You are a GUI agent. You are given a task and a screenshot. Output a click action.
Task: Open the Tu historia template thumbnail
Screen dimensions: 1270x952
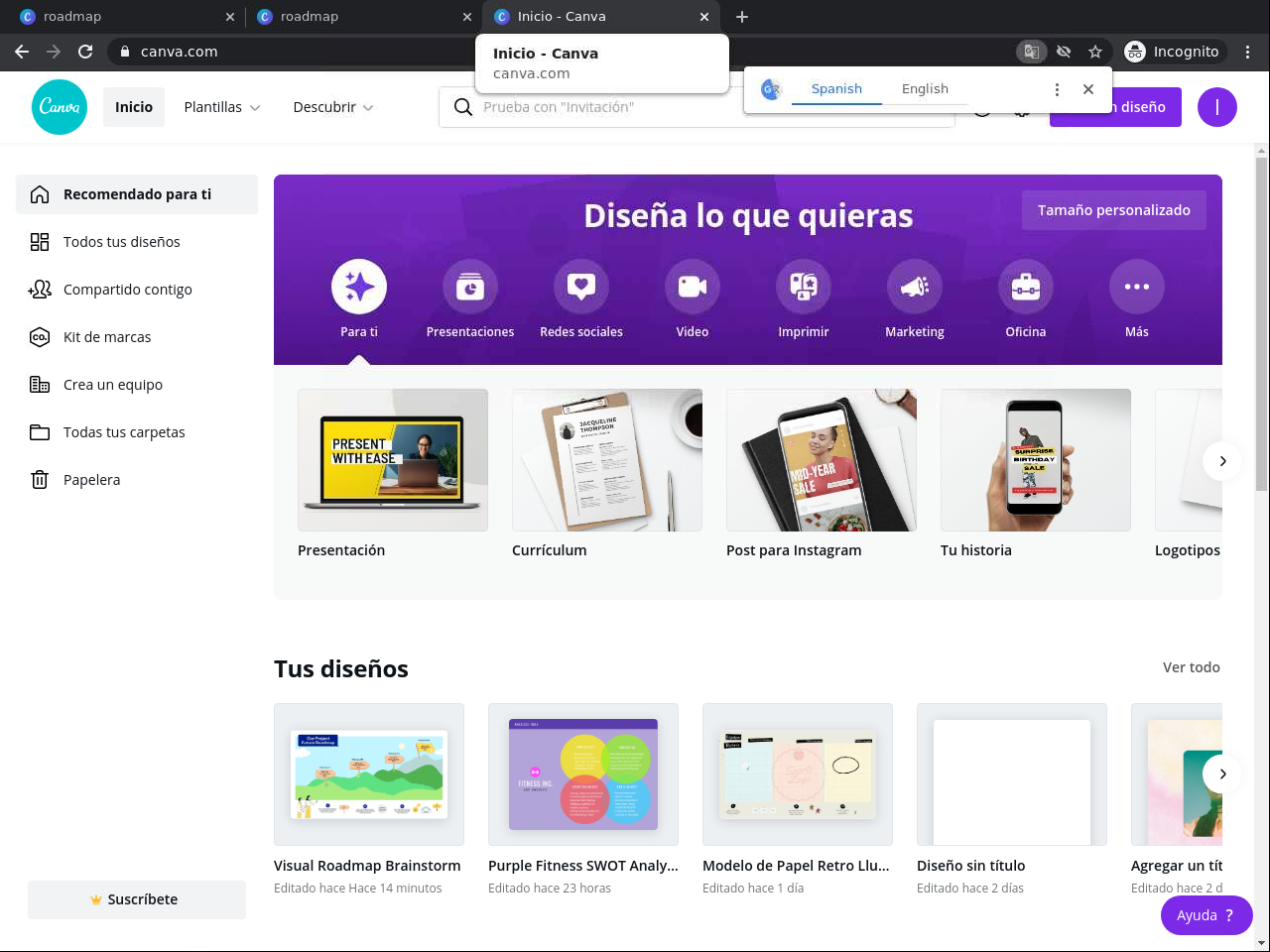click(1036, 460)
